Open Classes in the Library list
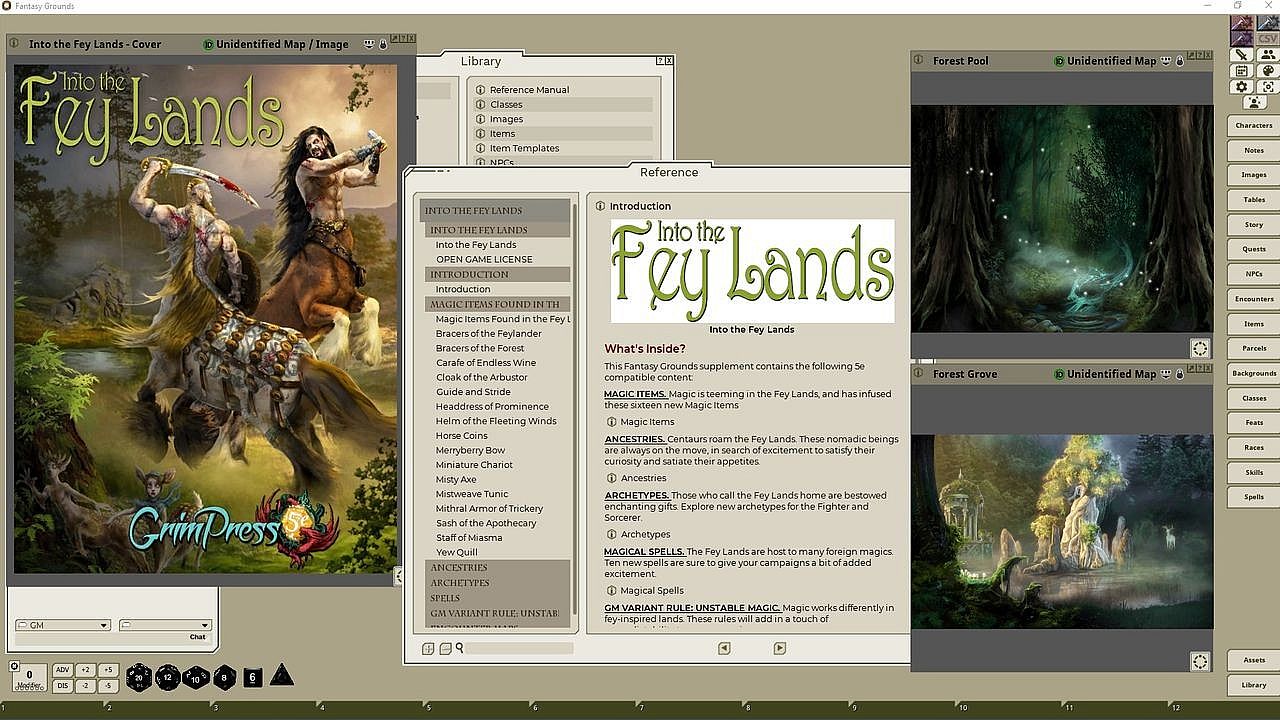The width and height of the screenshot is (1280, 720). tap(506, 104)
